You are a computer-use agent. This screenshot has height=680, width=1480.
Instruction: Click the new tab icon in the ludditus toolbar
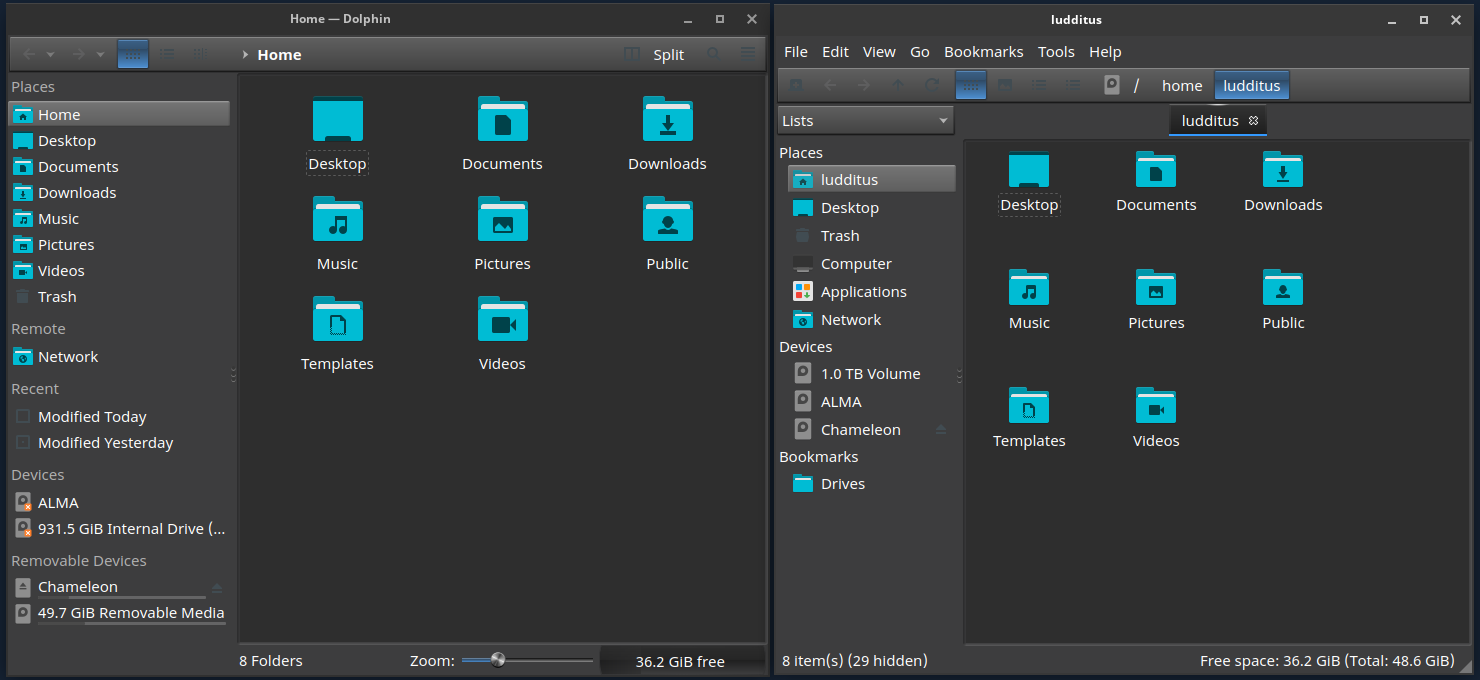[796, 85]
